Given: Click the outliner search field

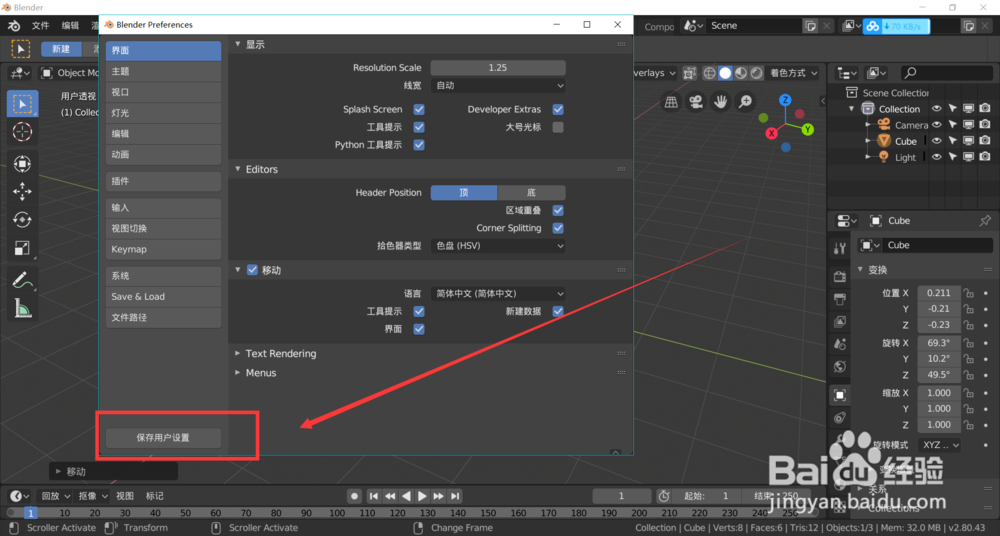Looking at the screenshot, I should click(945, 73).
